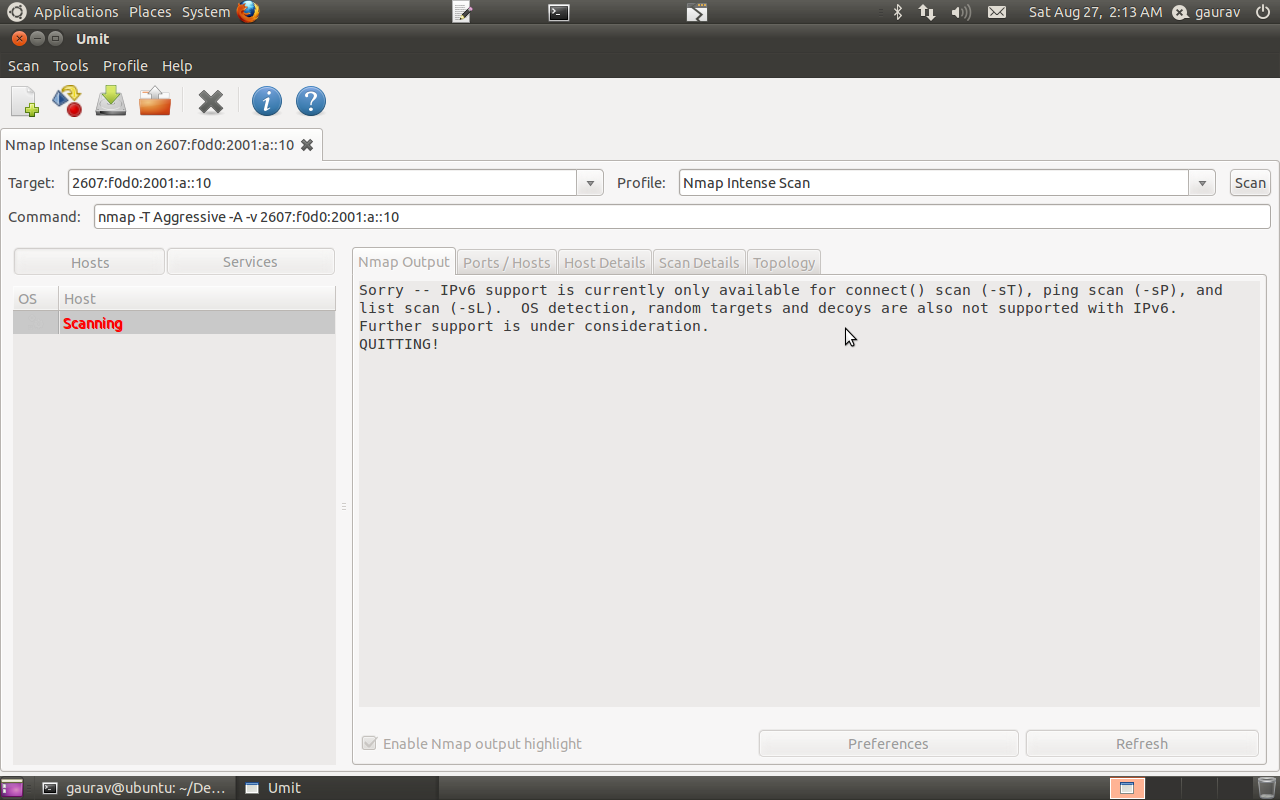This screenshot has width=1280, height=800.
Task: Switch to the Scan Details tab
Action: [x=699, y=262]
